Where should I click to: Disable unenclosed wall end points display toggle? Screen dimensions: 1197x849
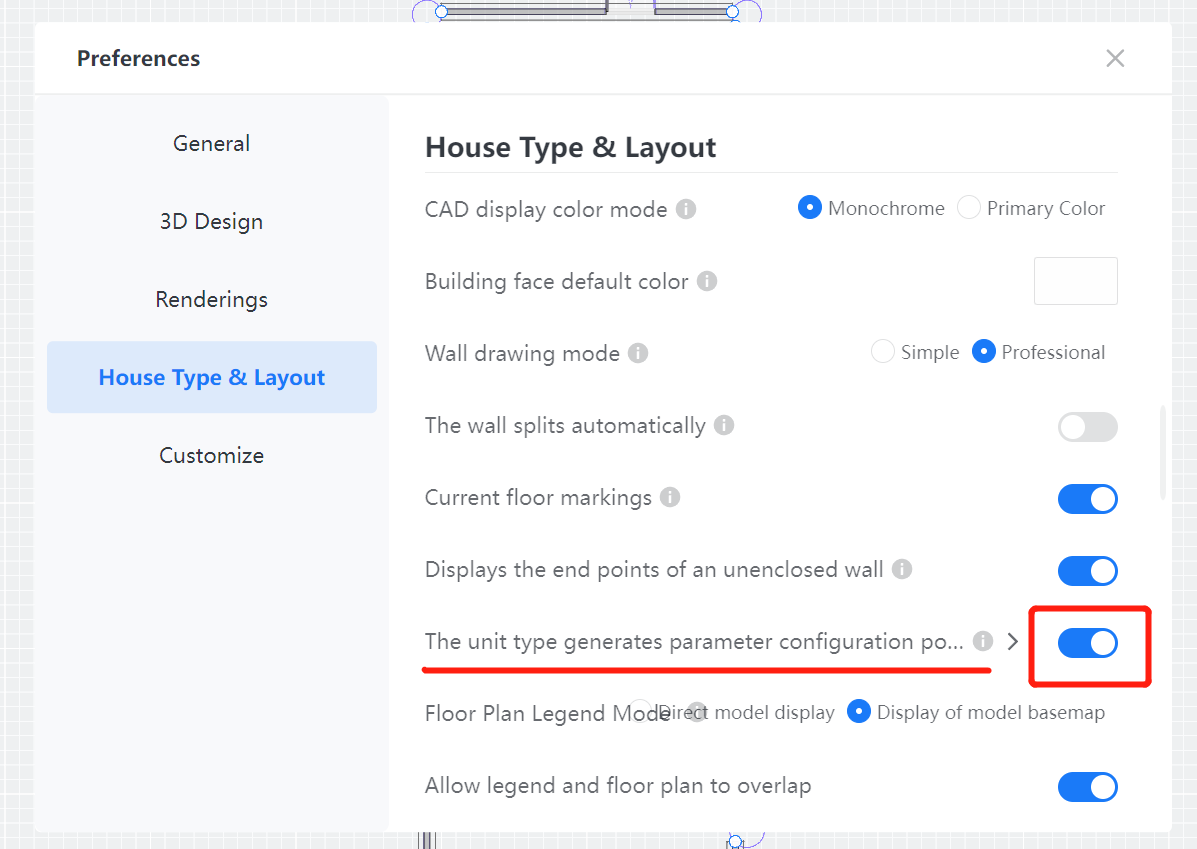click(x=1087, y=571)
